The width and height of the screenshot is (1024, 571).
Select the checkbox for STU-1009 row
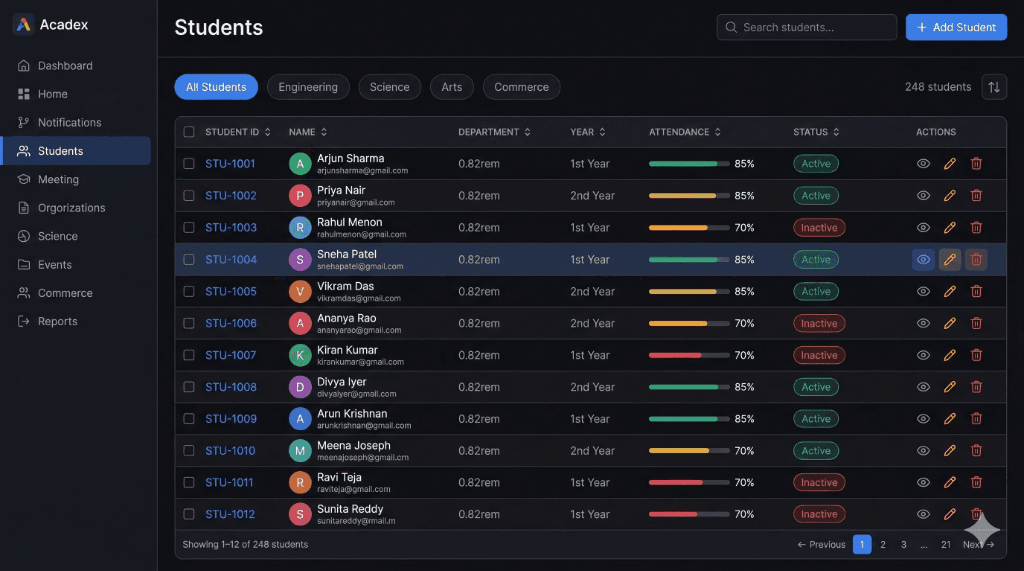(189, 419)
